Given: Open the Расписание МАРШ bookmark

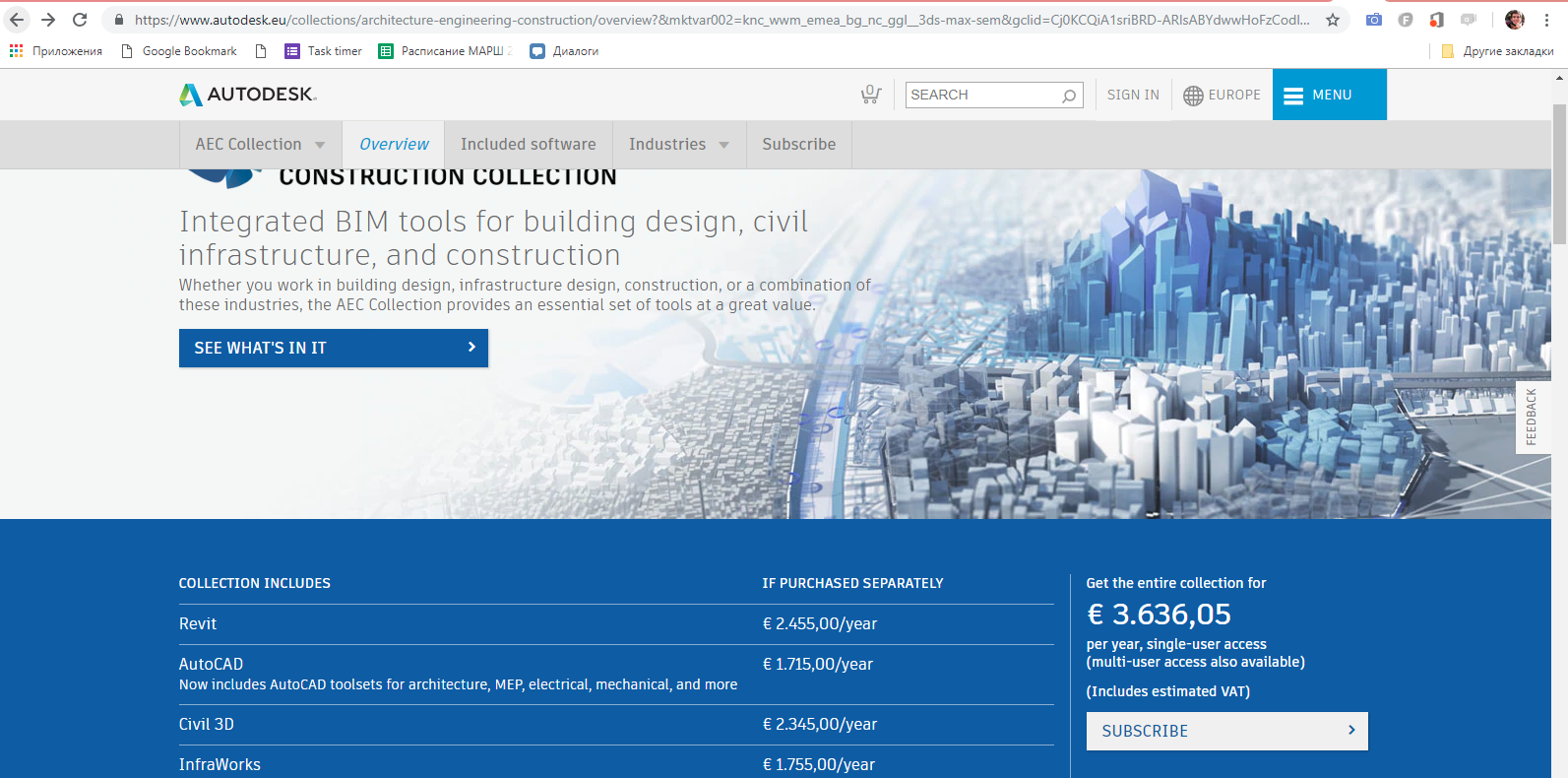Looking at the screenshot, I should 446,51.
